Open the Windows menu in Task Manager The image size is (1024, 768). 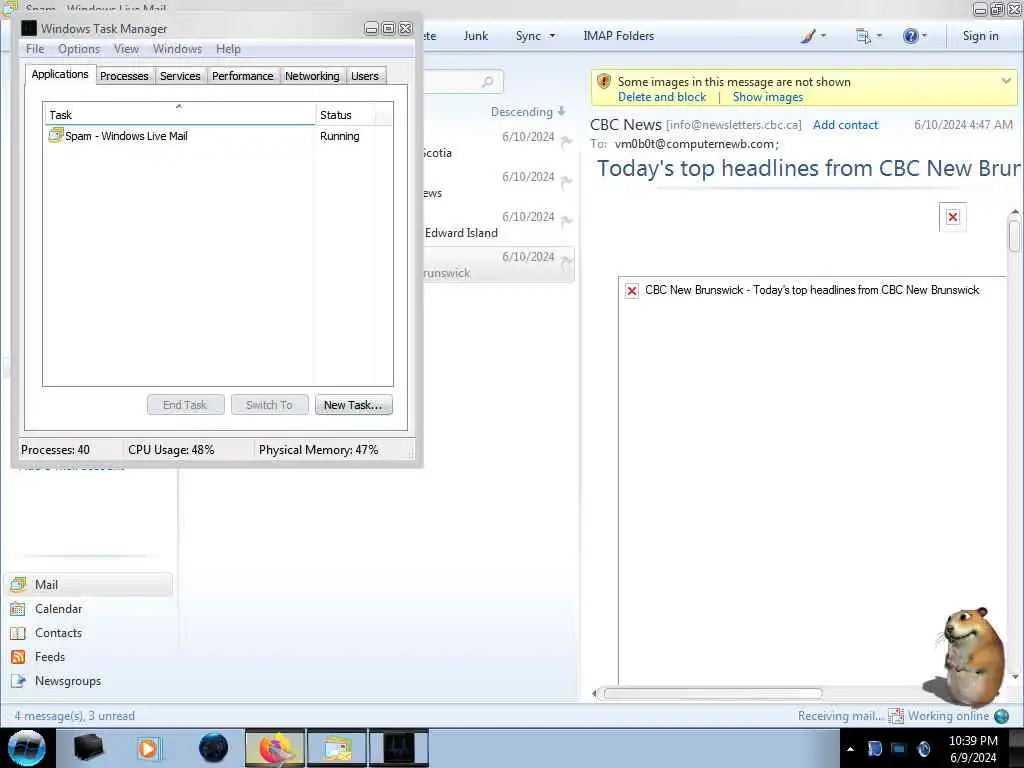coord(177,49)
